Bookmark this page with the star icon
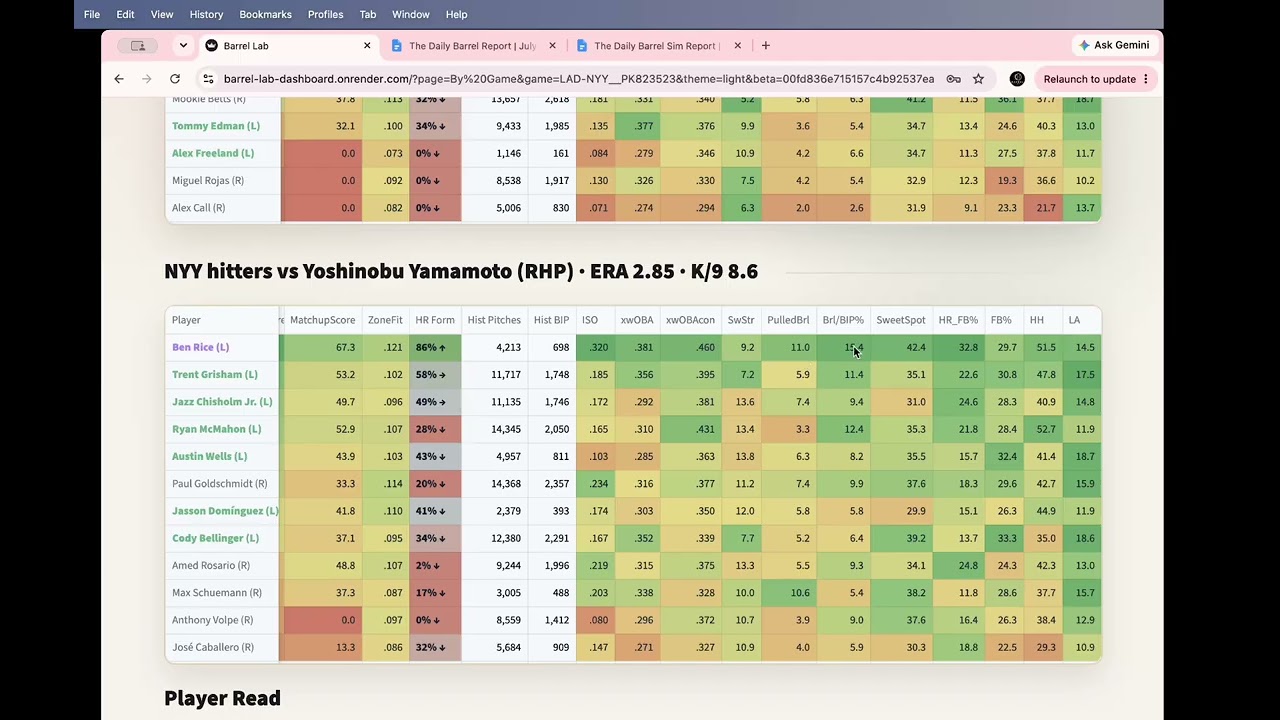1280x720 pixels. click(978, 79)
